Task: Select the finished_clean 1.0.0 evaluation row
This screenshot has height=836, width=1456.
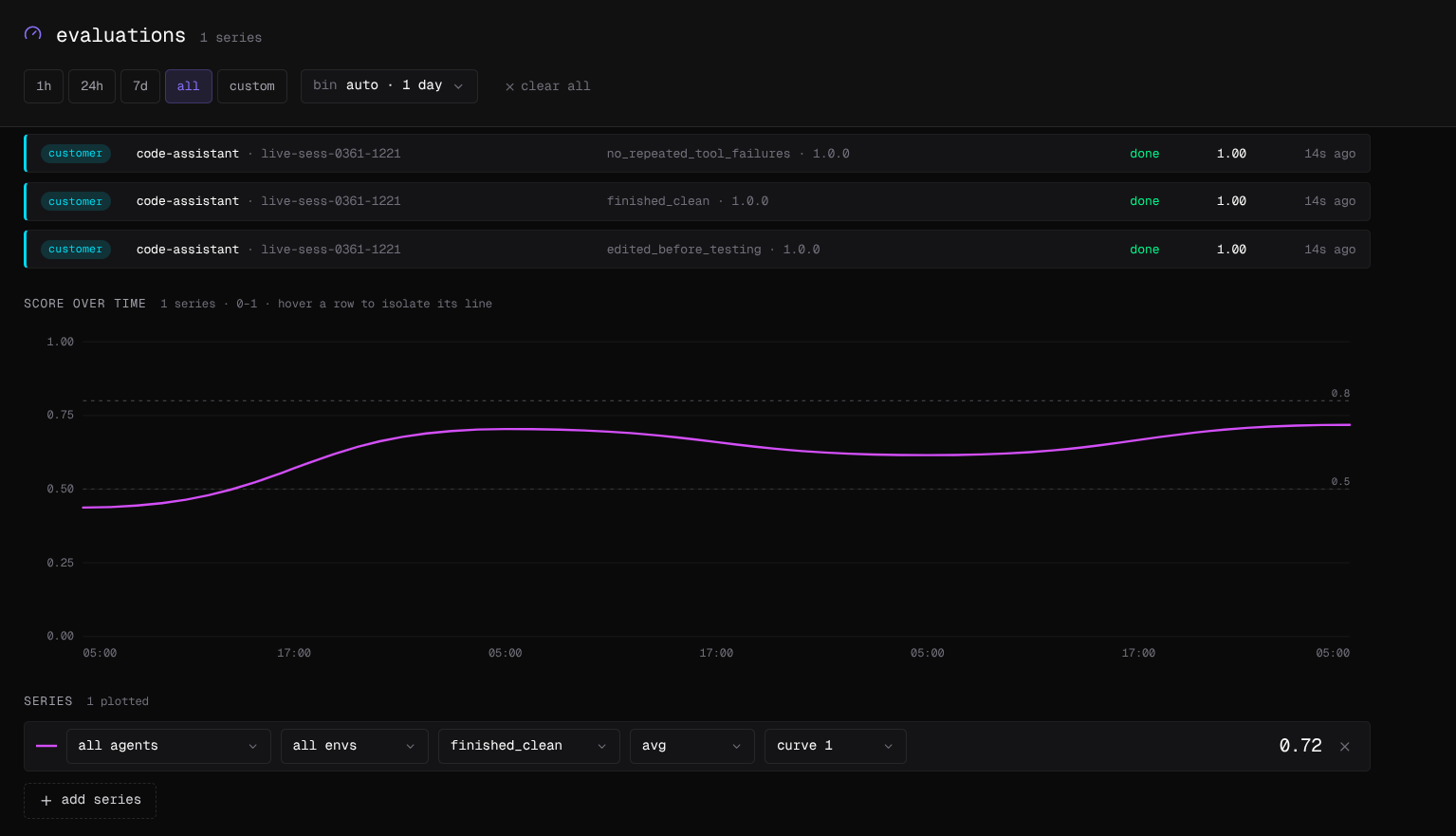Action: 697,201
